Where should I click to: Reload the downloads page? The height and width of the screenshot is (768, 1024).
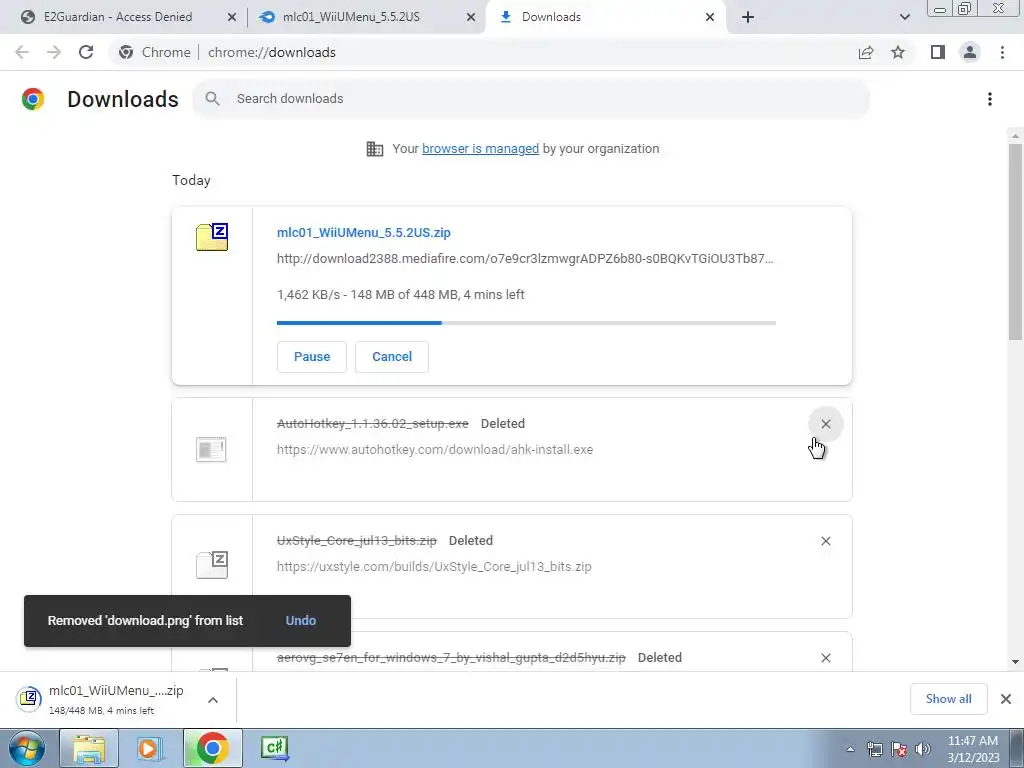pos(86,52)
